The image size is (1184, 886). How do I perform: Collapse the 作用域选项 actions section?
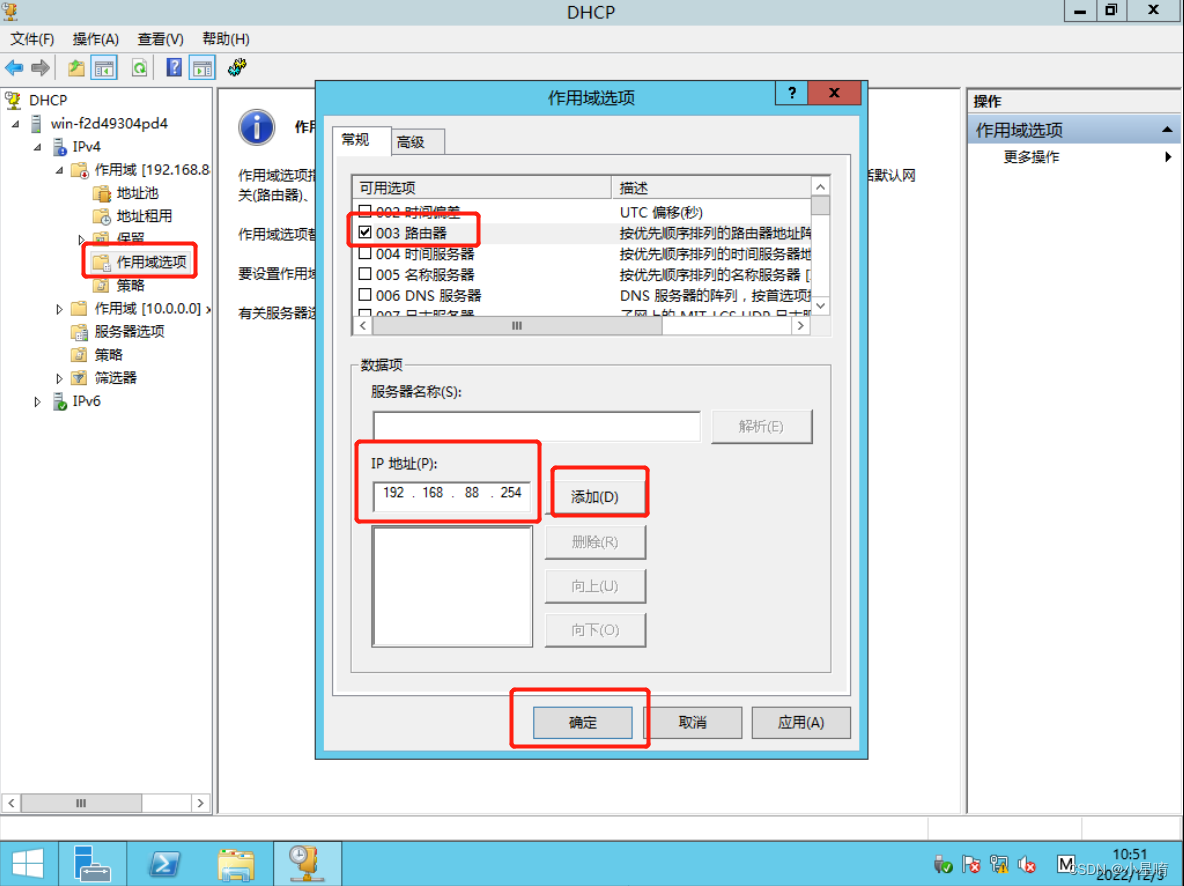(1167, 130)
